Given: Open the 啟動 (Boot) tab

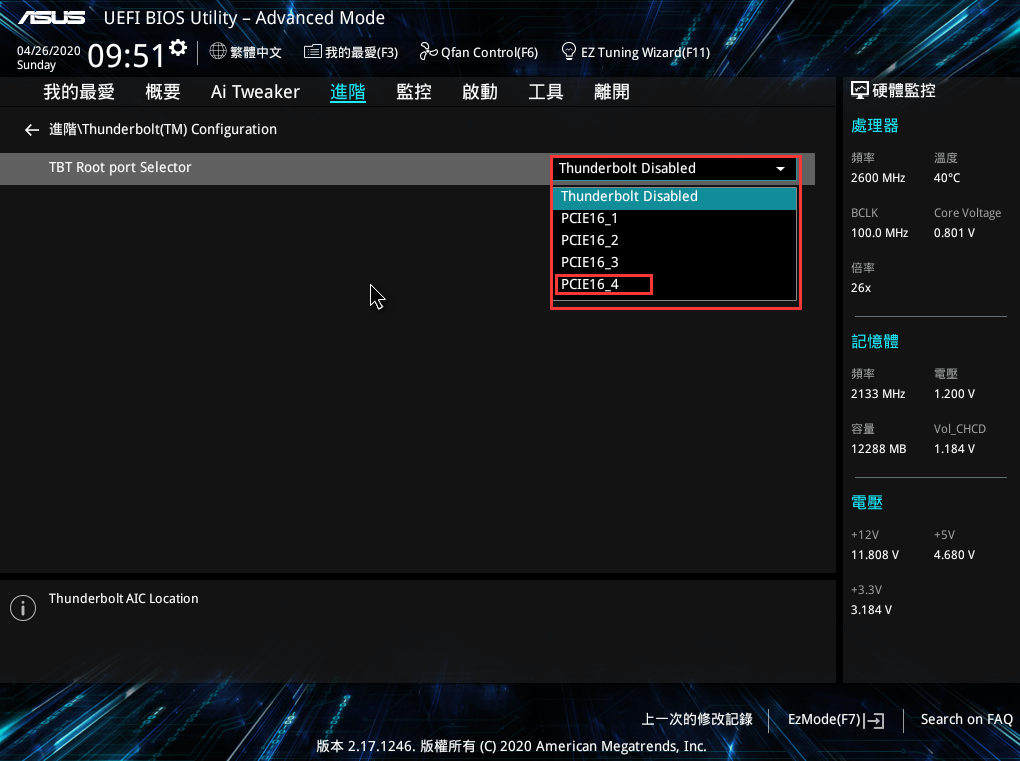Looking at the screenshot, I should tap(479, 92).
